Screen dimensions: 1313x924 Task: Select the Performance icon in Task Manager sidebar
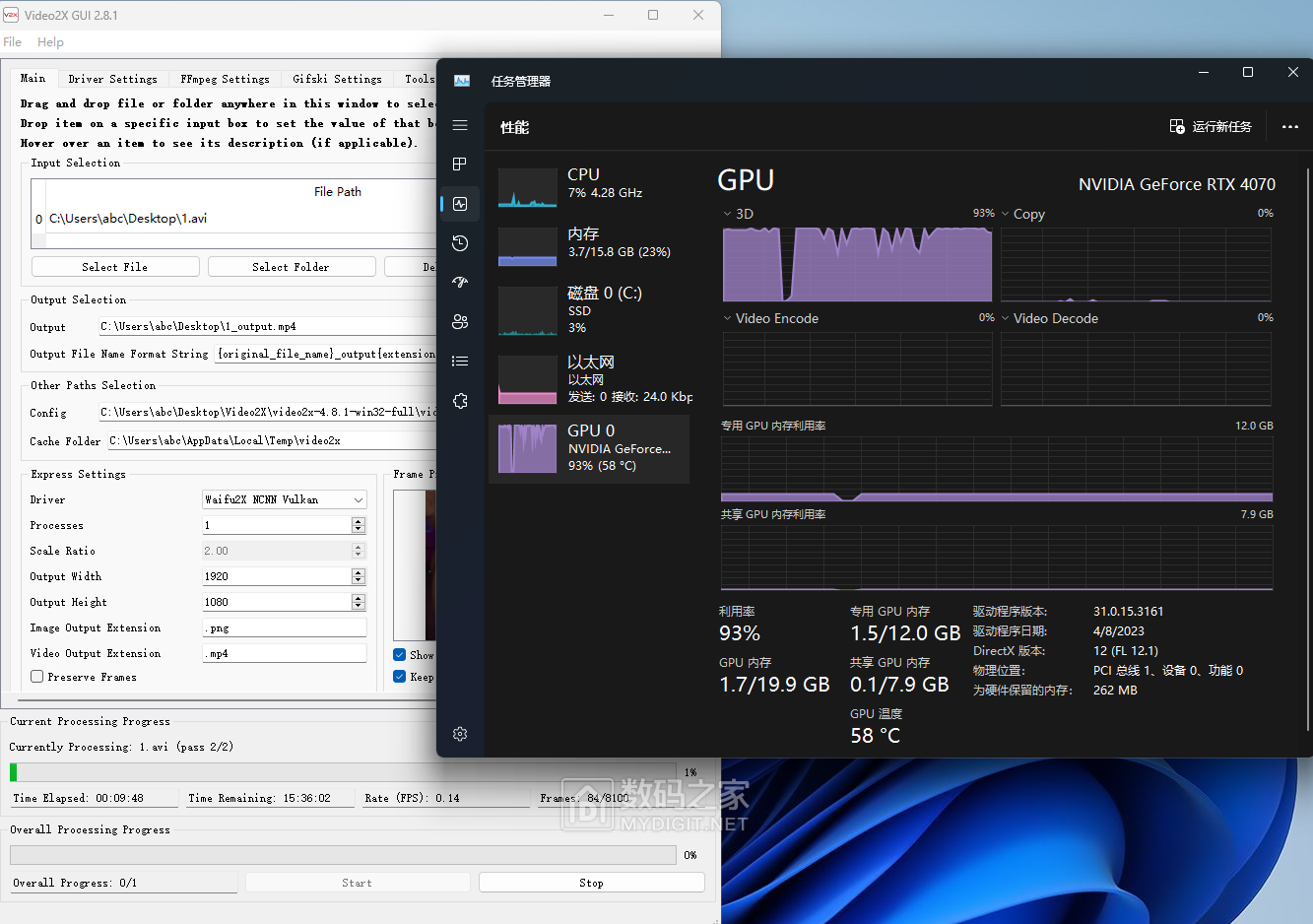(460, 204)
